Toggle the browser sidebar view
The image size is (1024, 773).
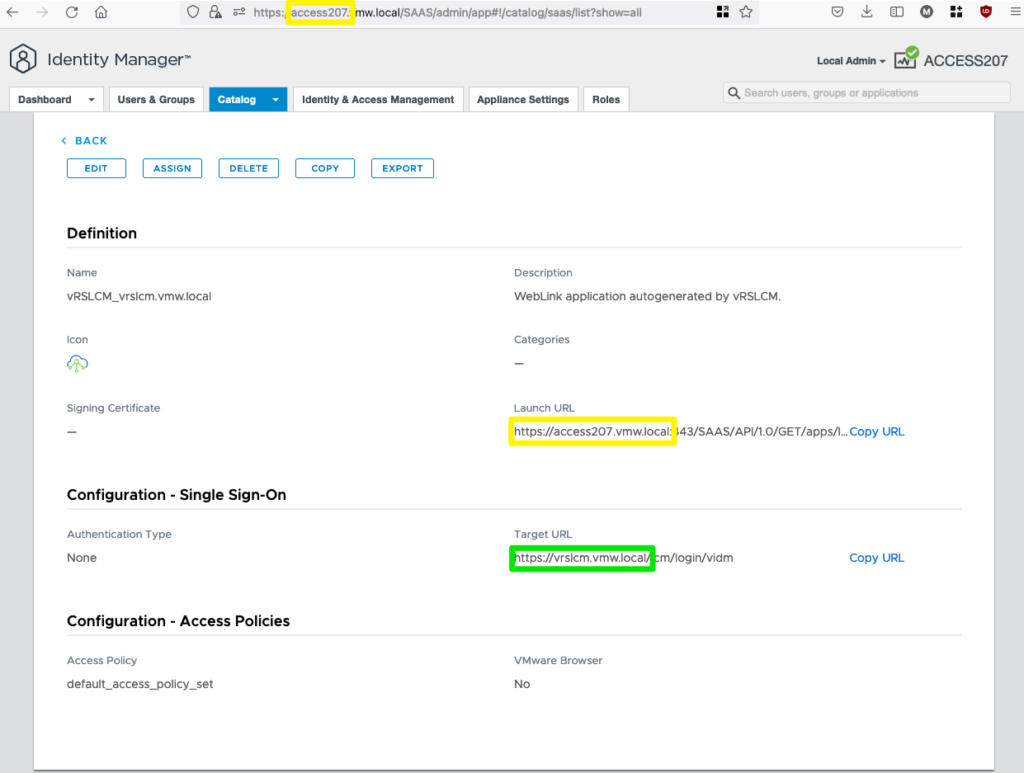tap(897, 12)
